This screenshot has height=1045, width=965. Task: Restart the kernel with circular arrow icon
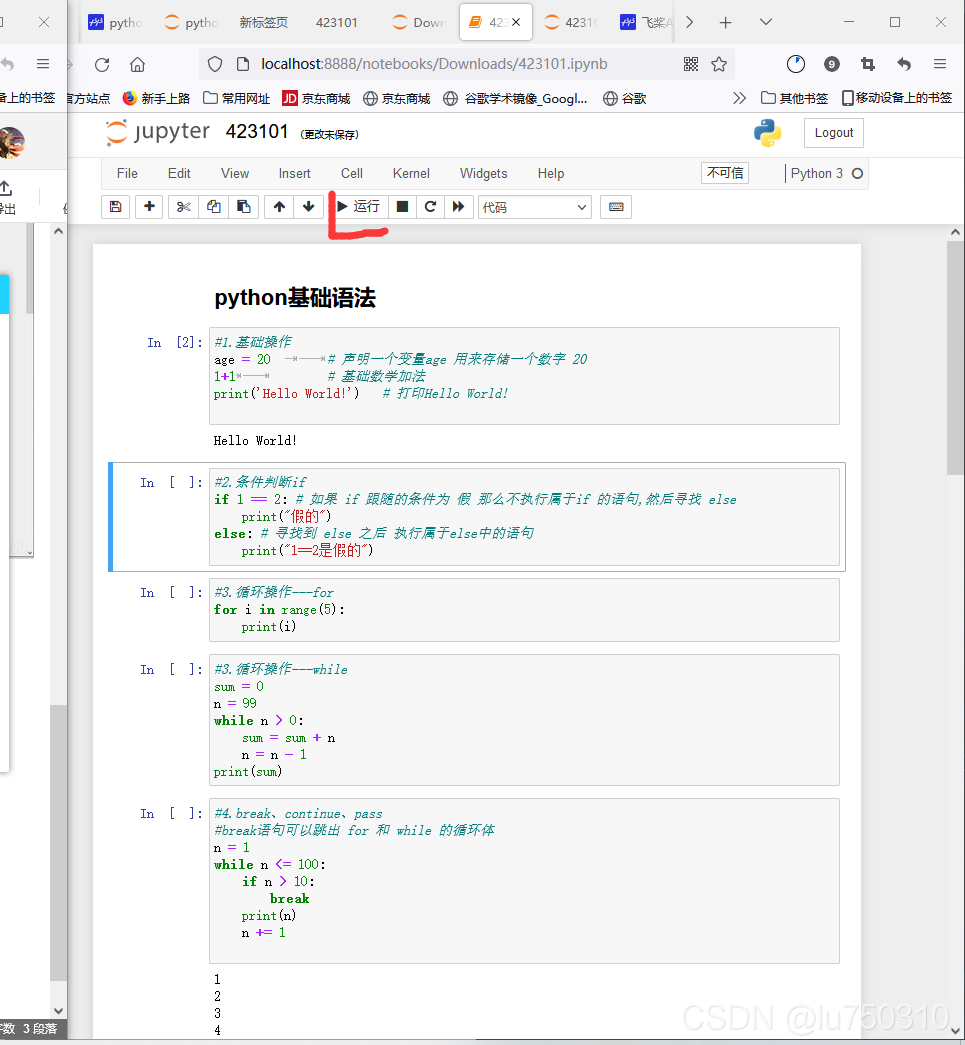(x=431, y=207)
